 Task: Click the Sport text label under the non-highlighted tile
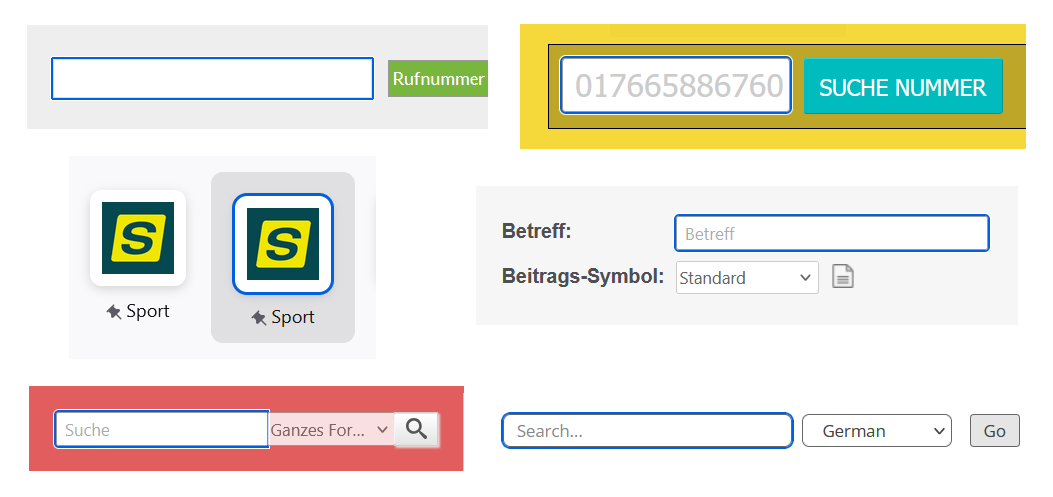coord(148,311)
